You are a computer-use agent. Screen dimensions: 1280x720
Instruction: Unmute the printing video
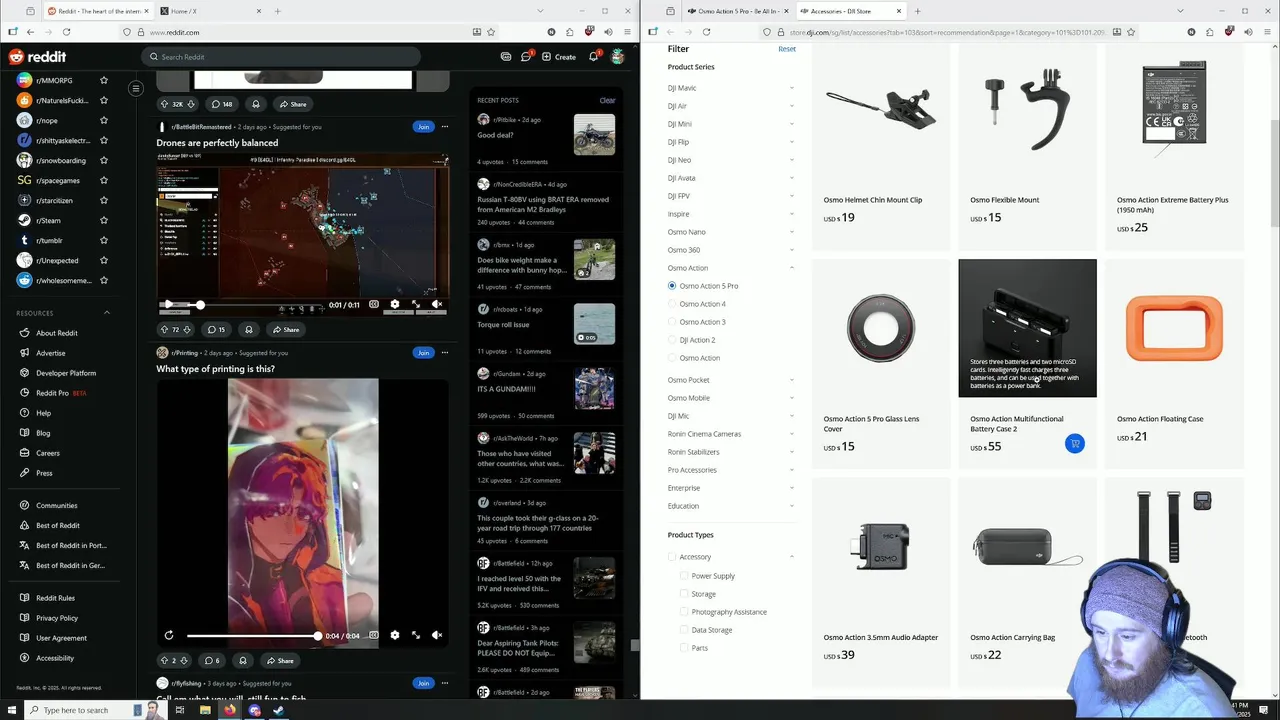coord(437,635)
